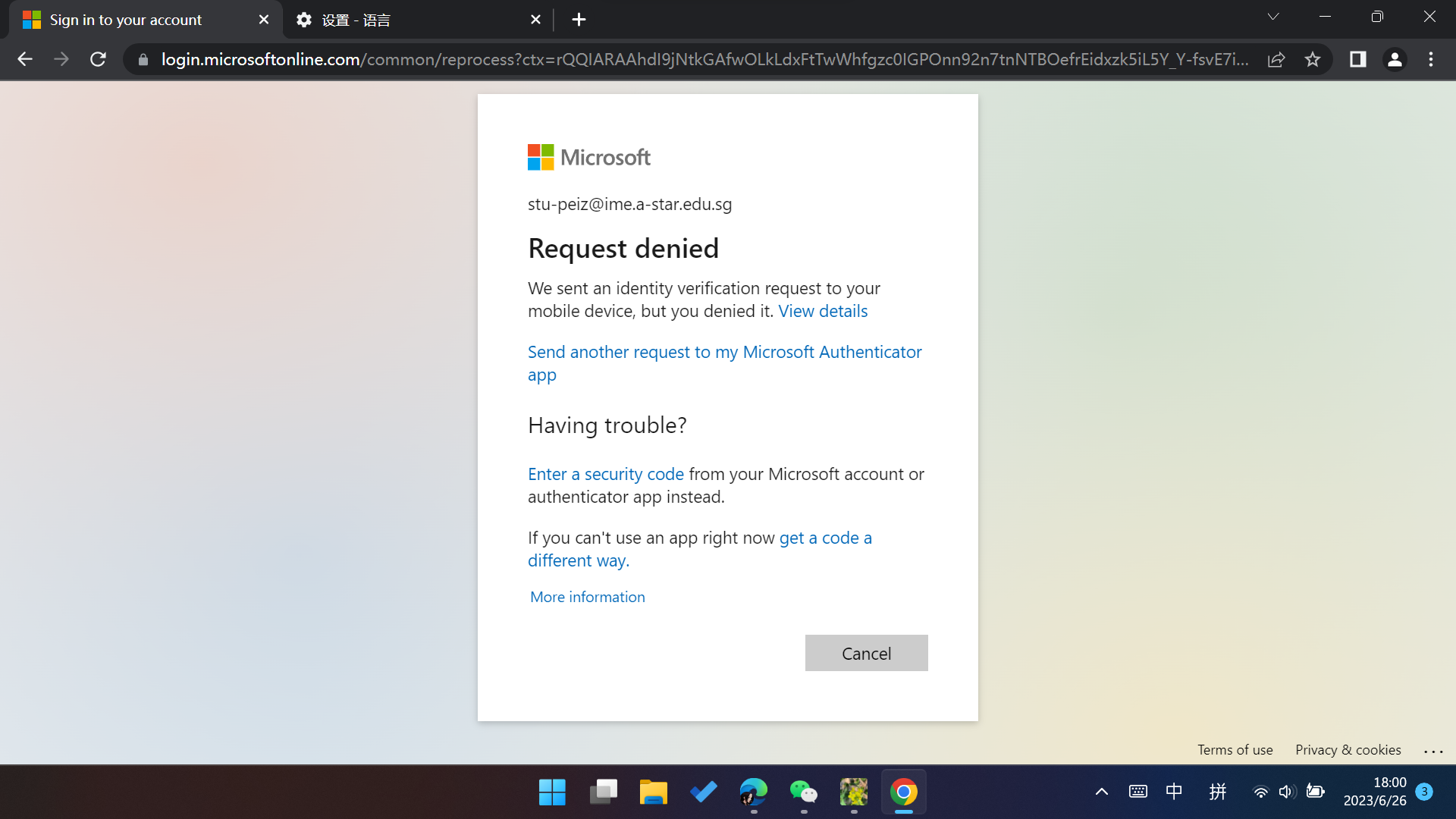Open the volume control in the tray

click(x=1287, y=792)
